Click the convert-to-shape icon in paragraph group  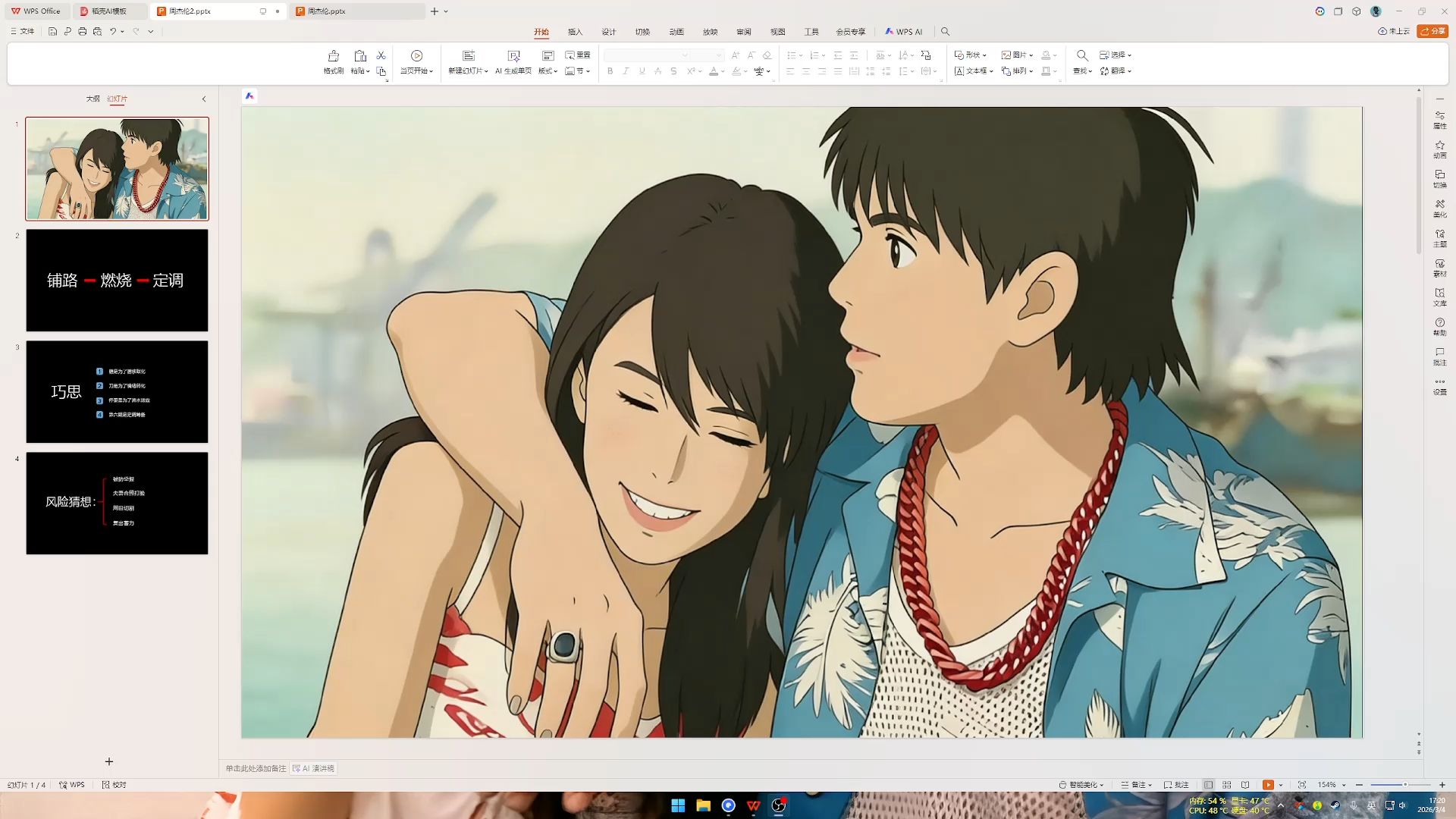point(926,55)
